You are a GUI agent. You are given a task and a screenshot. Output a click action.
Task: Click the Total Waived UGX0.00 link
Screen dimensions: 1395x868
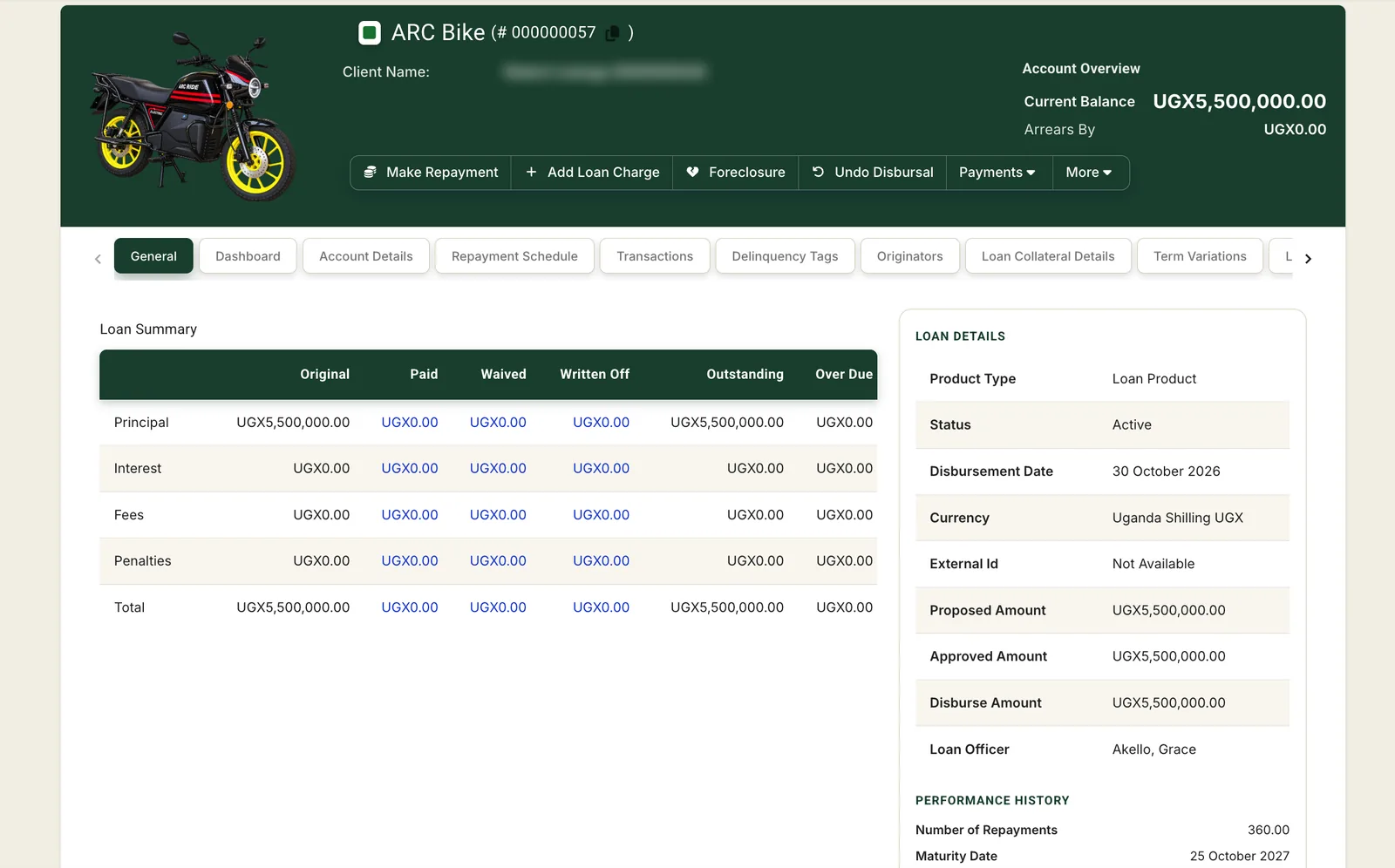[x=498, y=607]
